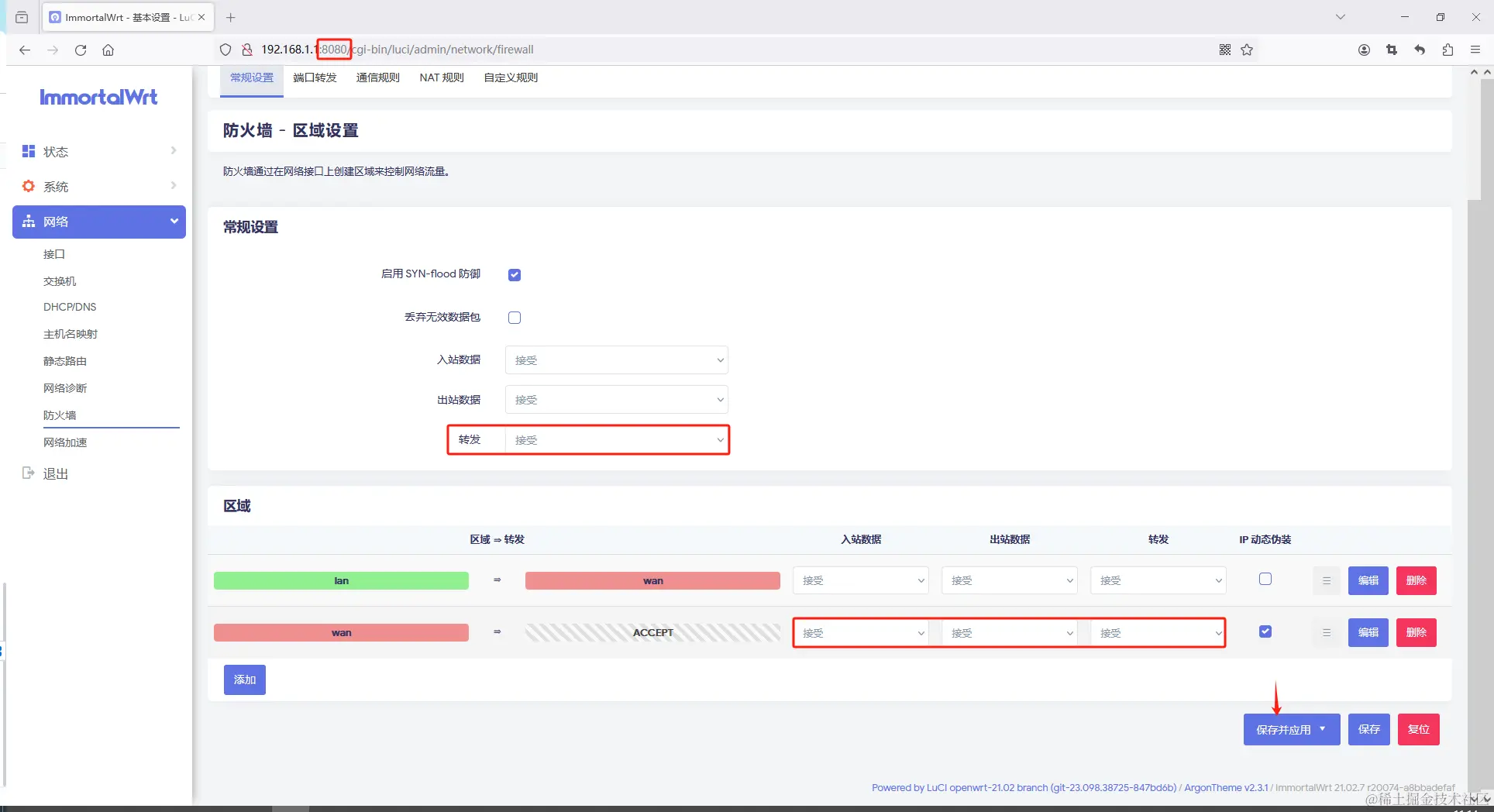Open the browser account icon
This screenshot has height=812, width=1494.
tap(1364, 50)
